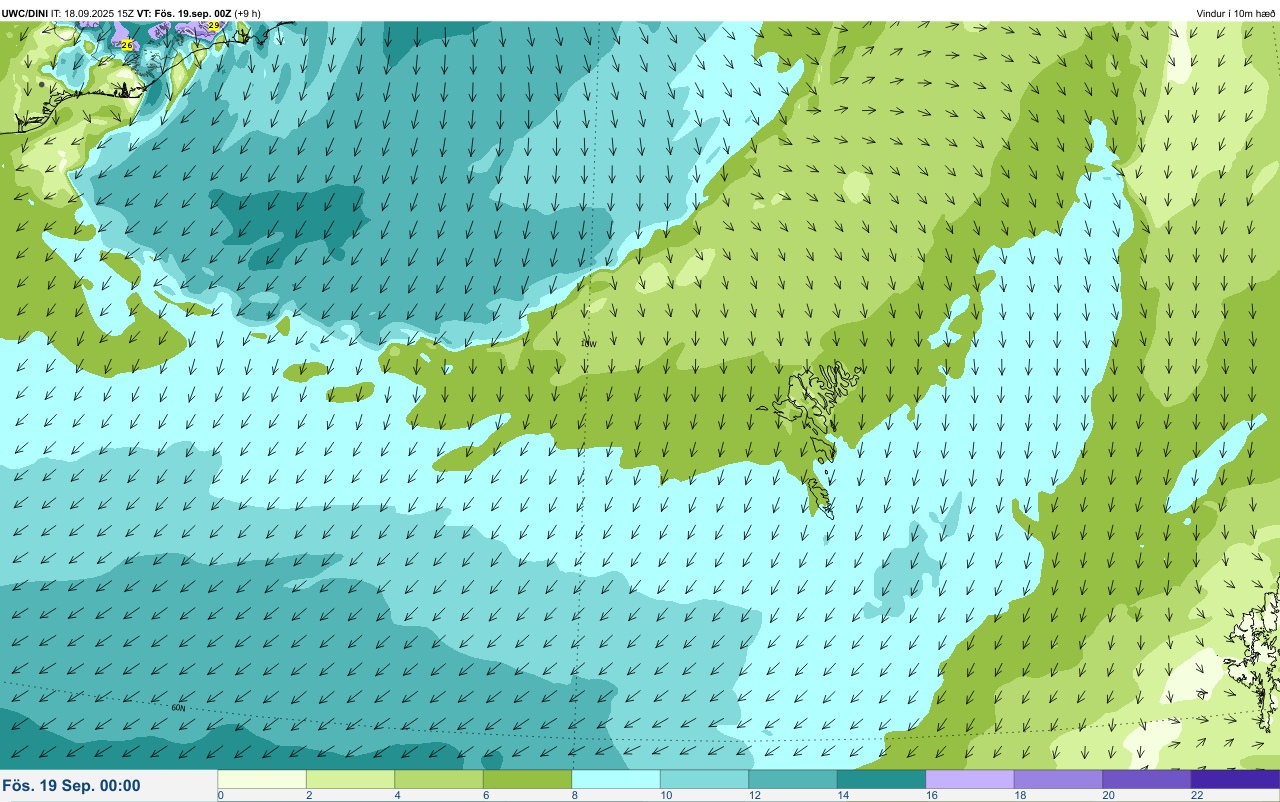The height and width of the screenshot is (802, 1280).
Task: Click legend scale number '18'
Action: [1019, 796]
